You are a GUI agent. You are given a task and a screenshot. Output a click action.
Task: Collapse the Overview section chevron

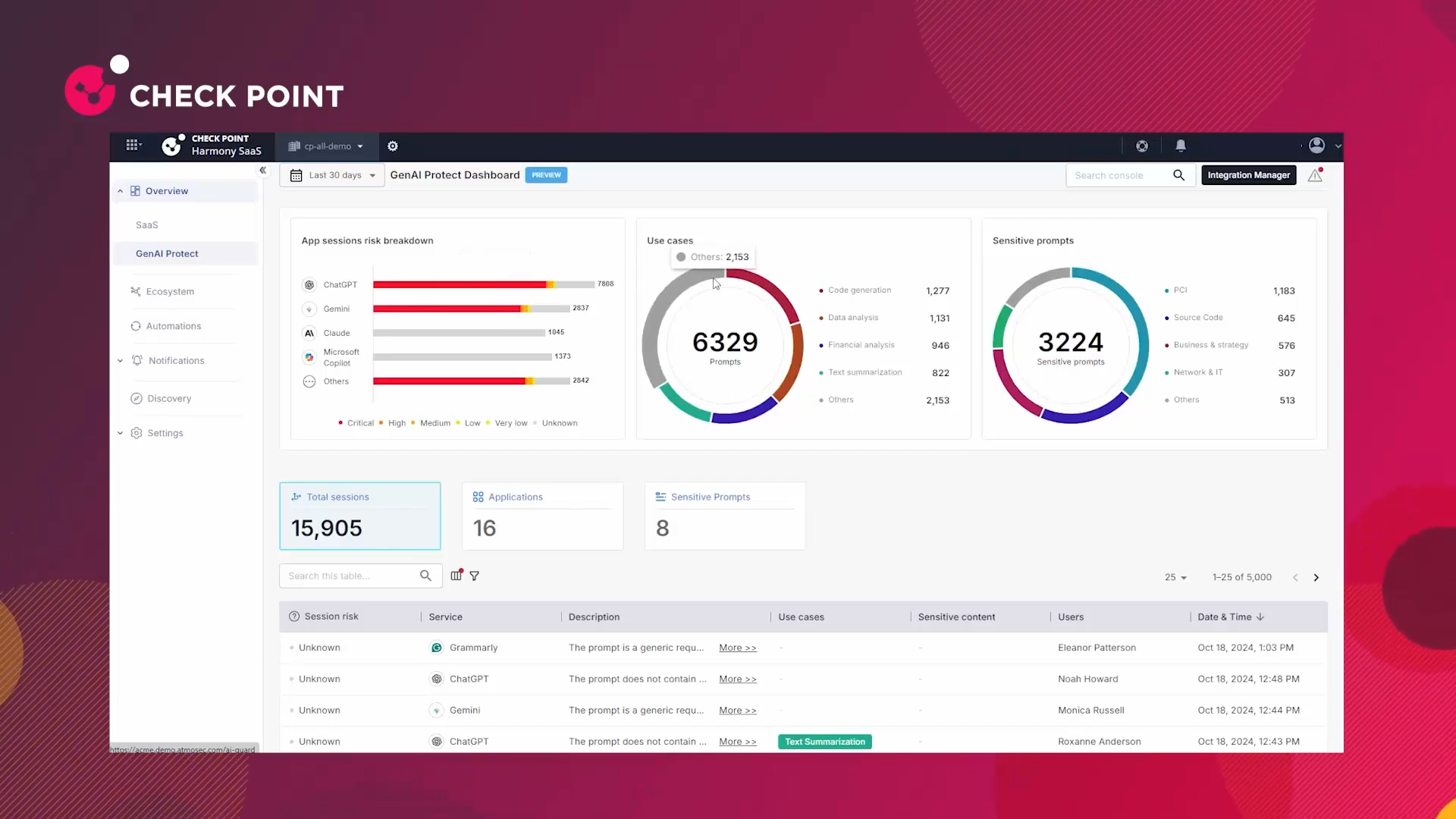[120, 191]
